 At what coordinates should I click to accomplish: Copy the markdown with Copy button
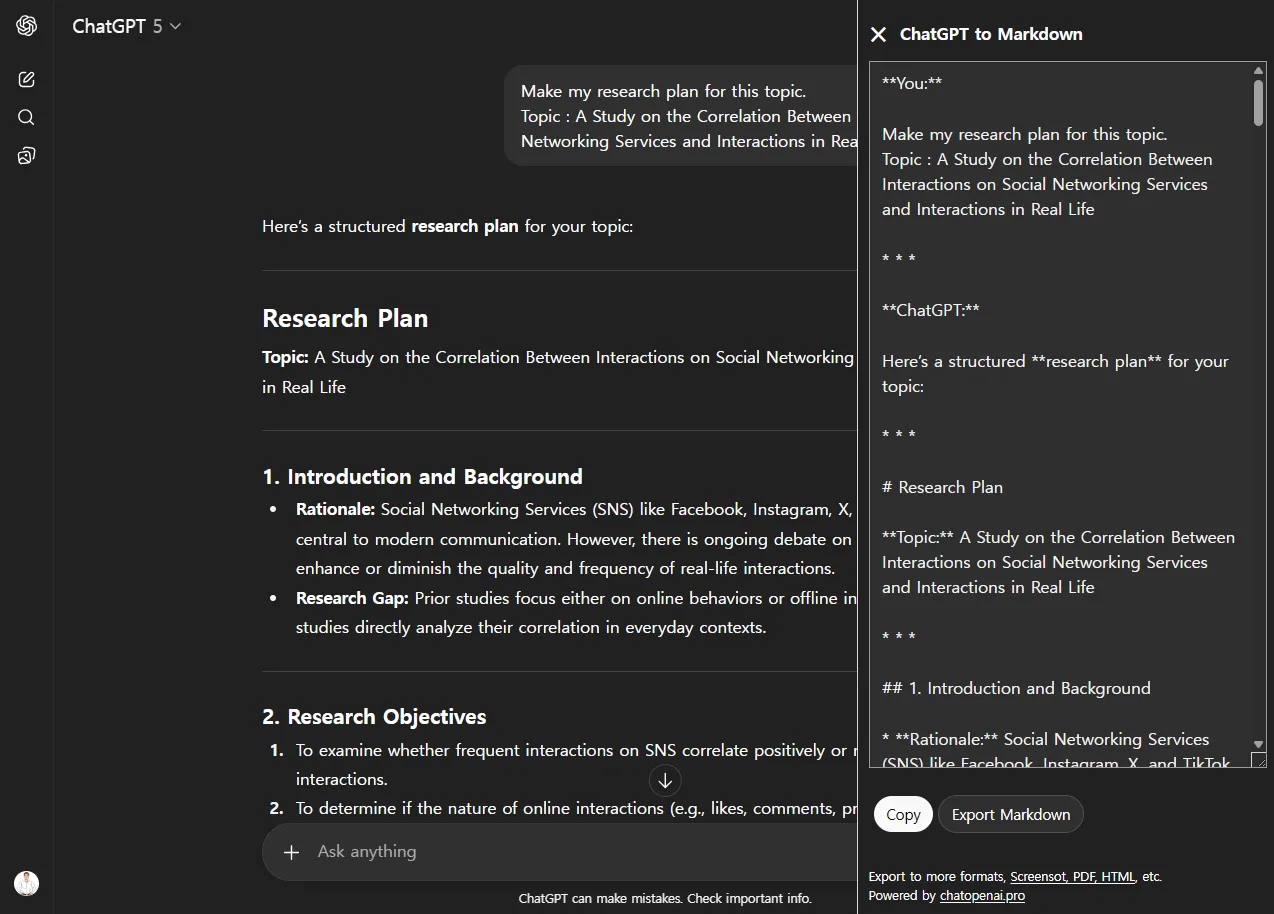tap(903, 814)
